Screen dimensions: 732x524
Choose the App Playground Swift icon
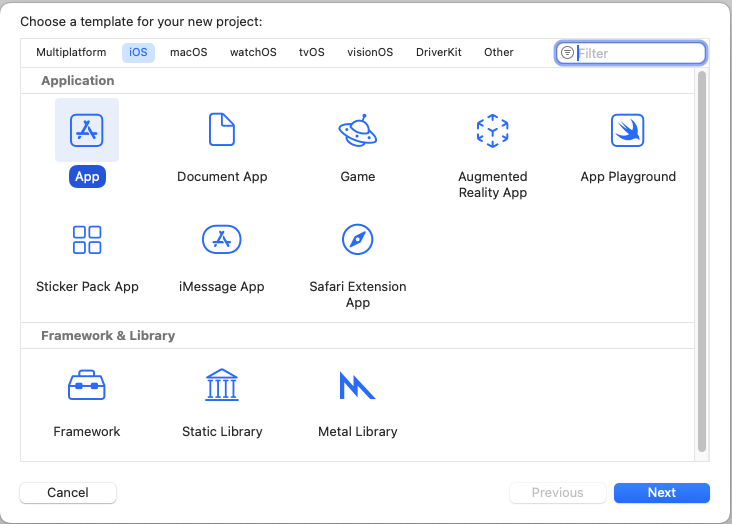[627, 130]
